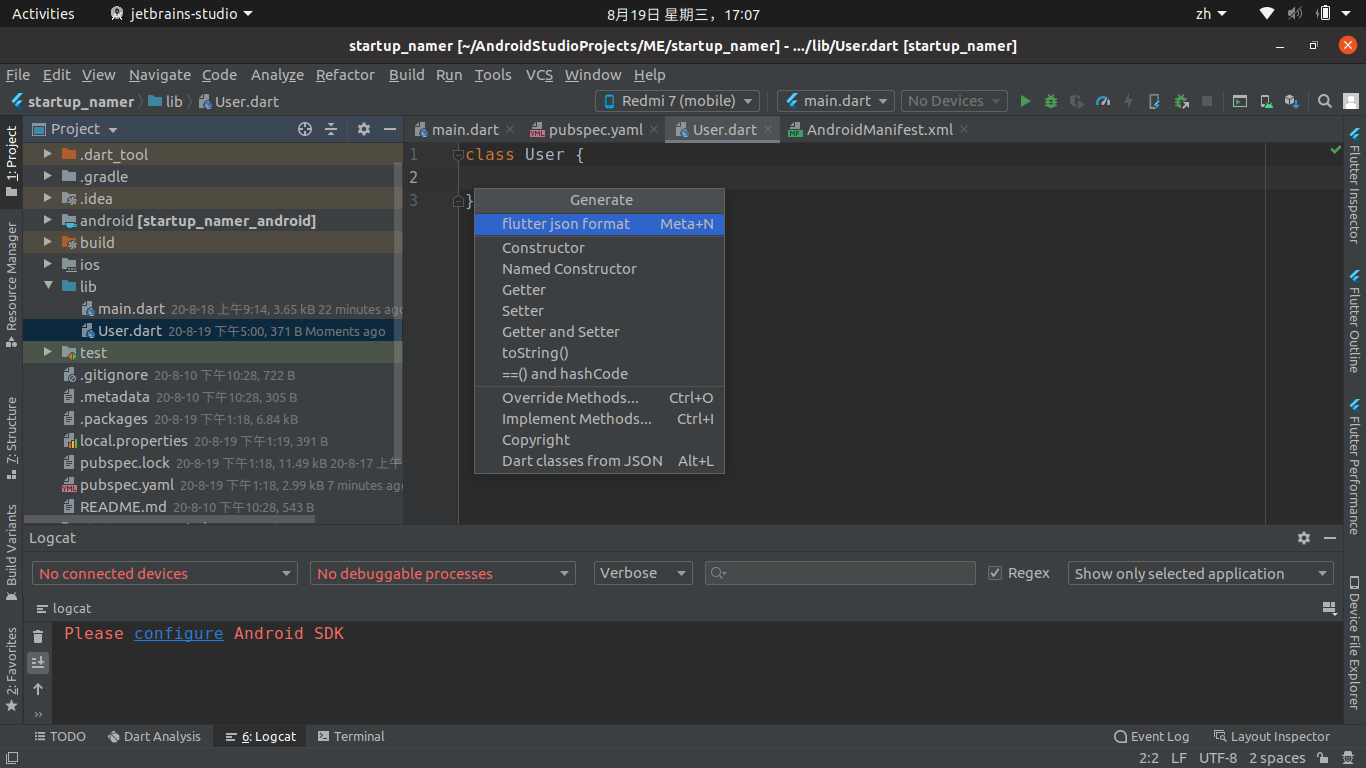Open the Dart Analysis tool window
Viewport: 1366px width, 768px height.
(x=154, y=737)
